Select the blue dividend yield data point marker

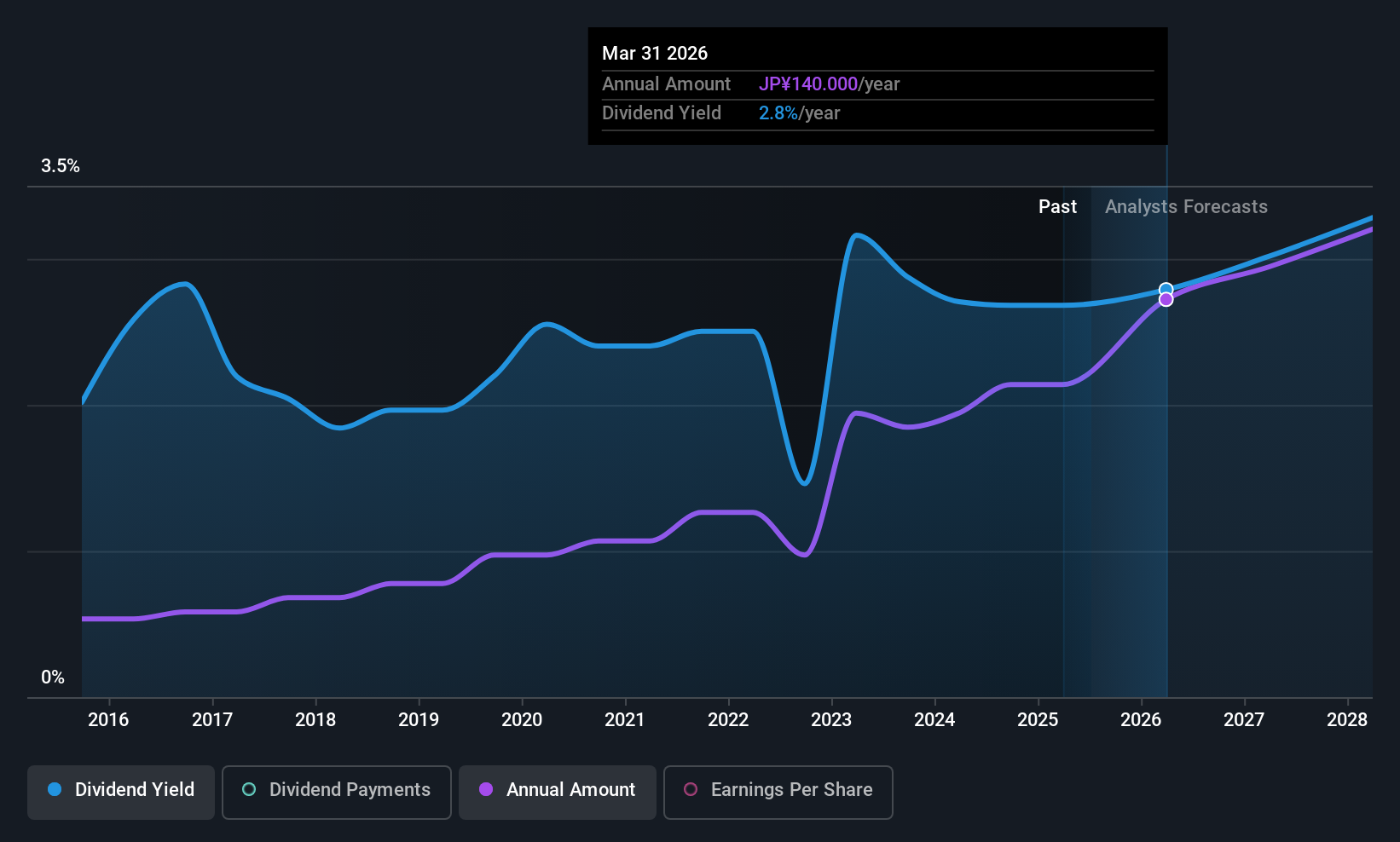(1166, 290)
